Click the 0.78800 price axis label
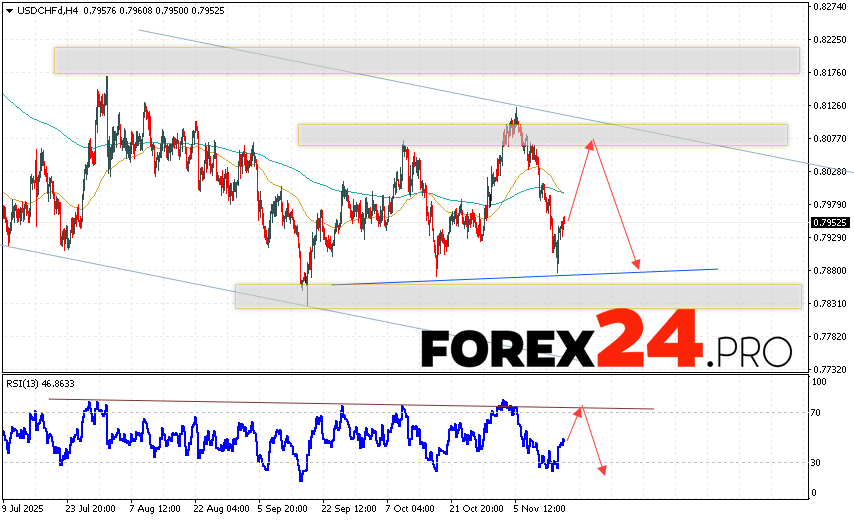Screen dimensions: 854x520 click(829, 271)
